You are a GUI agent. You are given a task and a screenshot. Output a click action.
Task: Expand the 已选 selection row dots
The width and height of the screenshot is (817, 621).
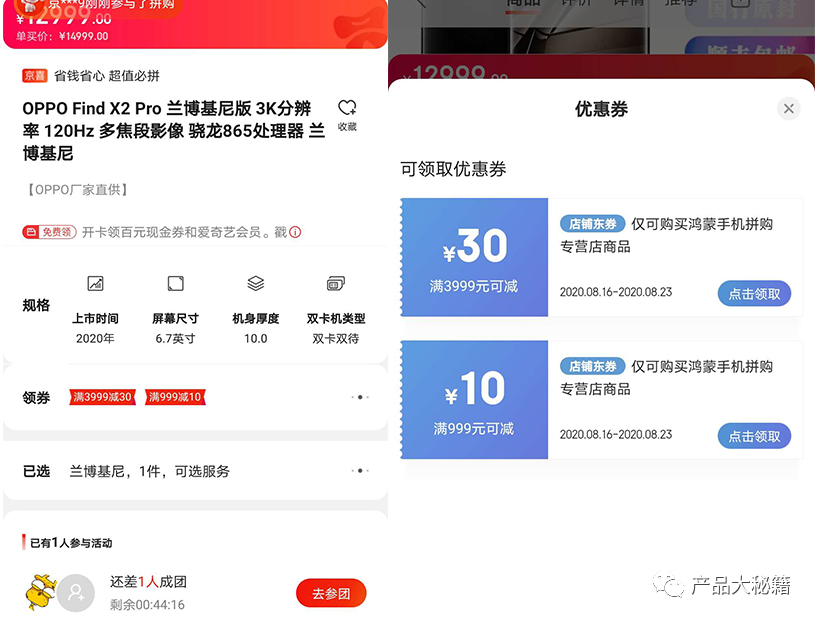360,470
